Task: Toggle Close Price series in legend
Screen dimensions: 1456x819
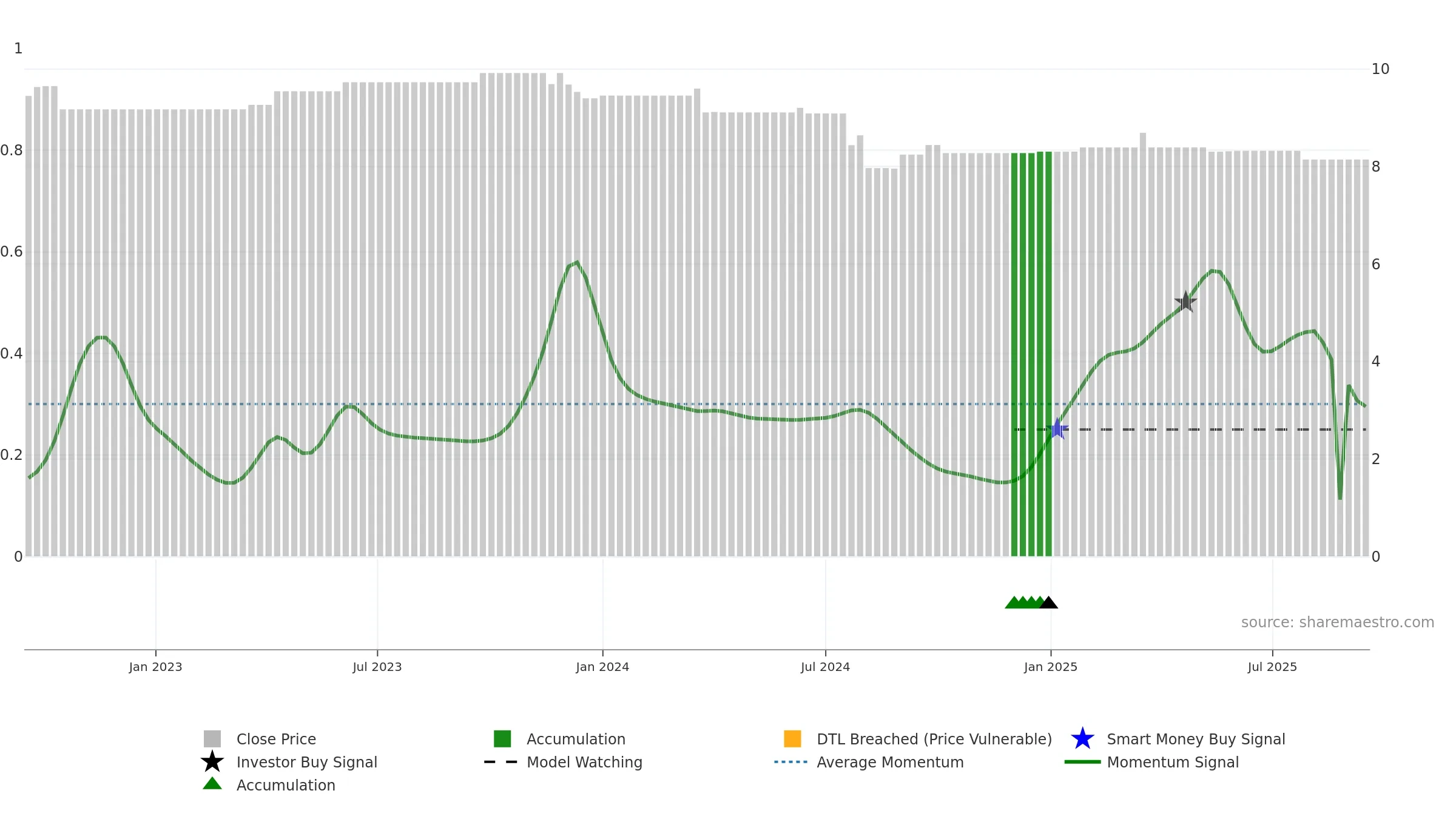Action: 276,739
